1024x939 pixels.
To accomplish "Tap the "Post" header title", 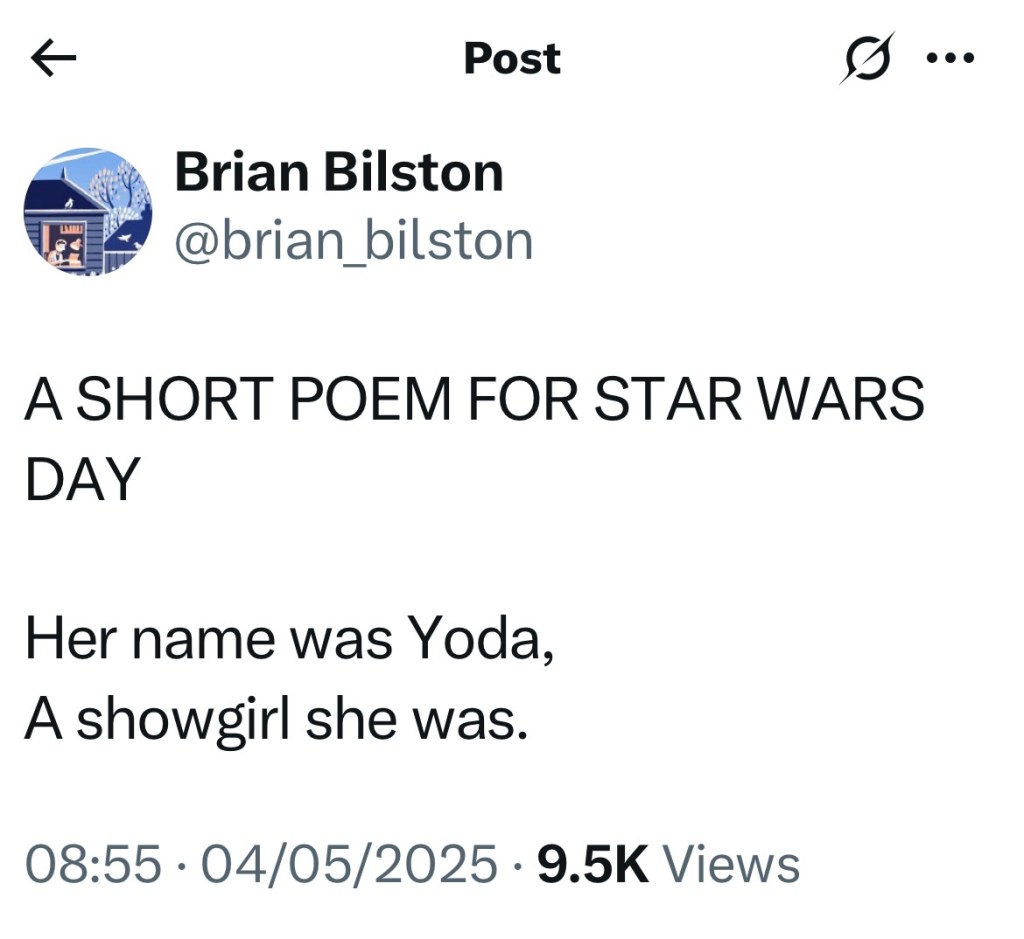I will click(x=512, y=59).
